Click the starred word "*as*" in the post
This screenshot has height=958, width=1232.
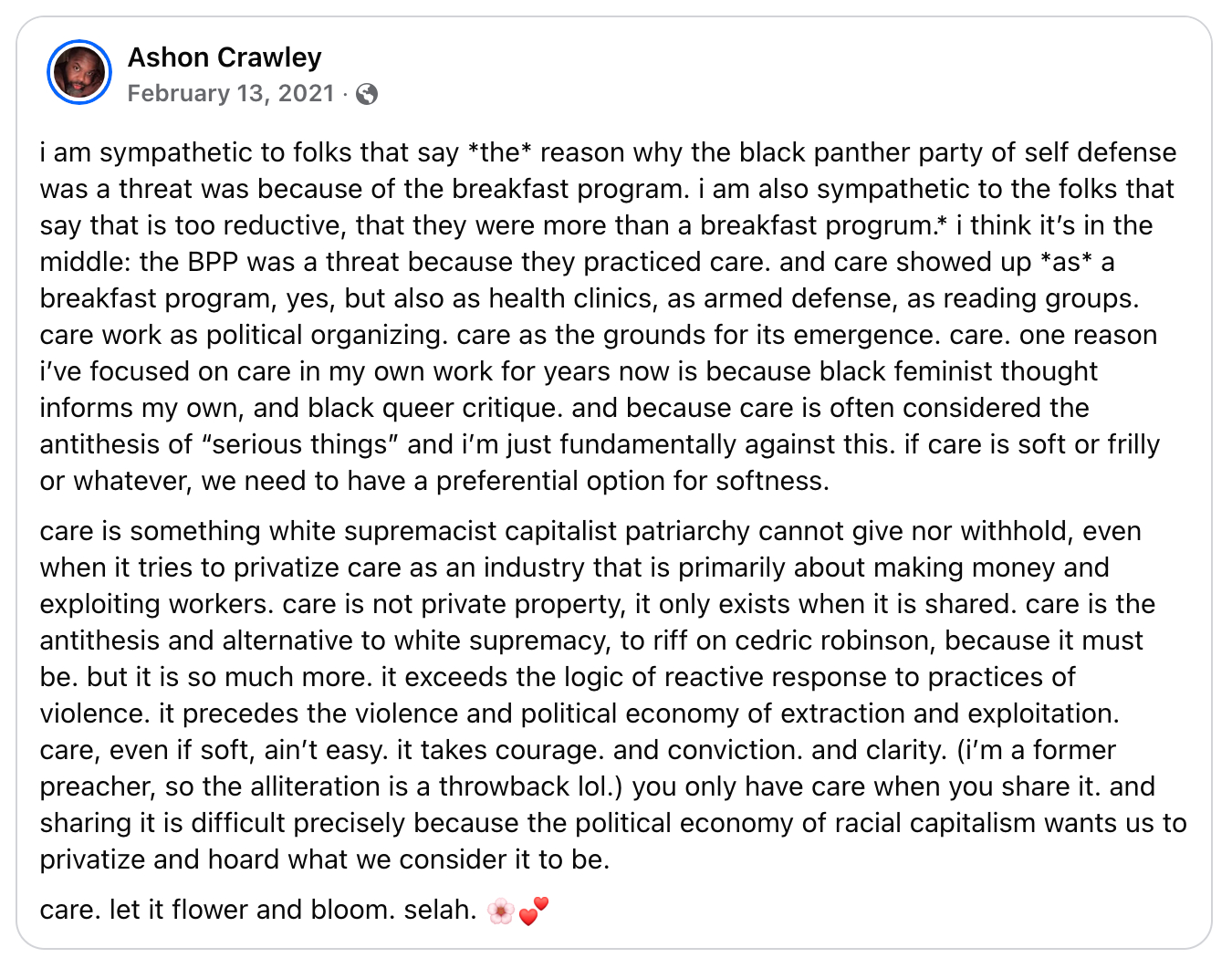1066,262
